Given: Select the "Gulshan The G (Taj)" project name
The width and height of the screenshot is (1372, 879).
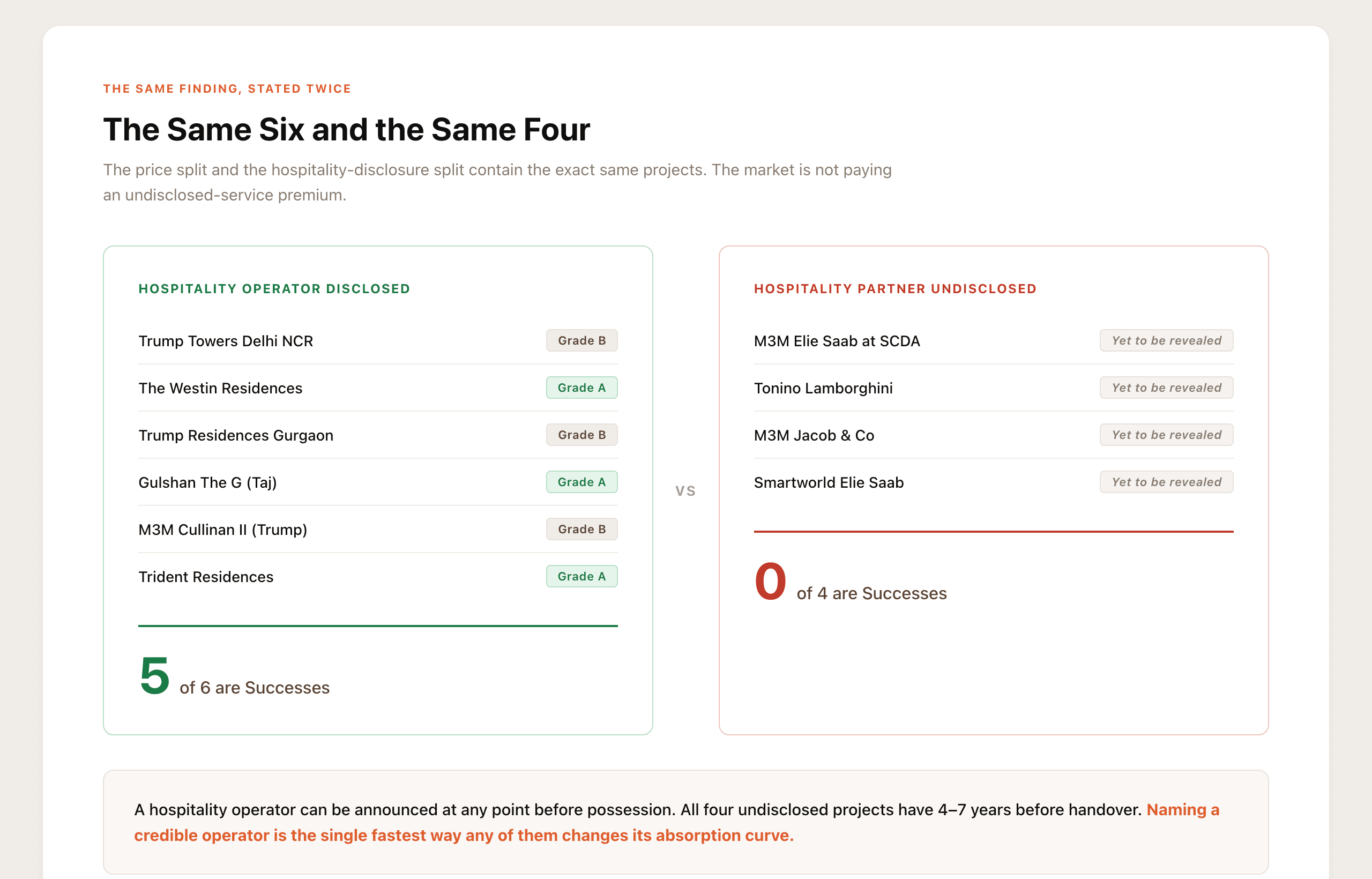Looking at the screenshot, I should tap(208, 483).
